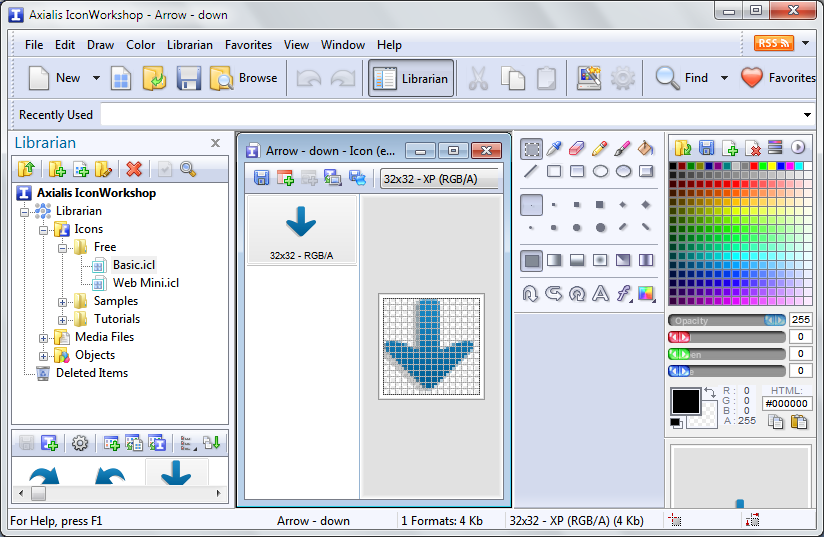
Task: Select the diagonal gradient fill mode
Action: (x=623, y=260)
